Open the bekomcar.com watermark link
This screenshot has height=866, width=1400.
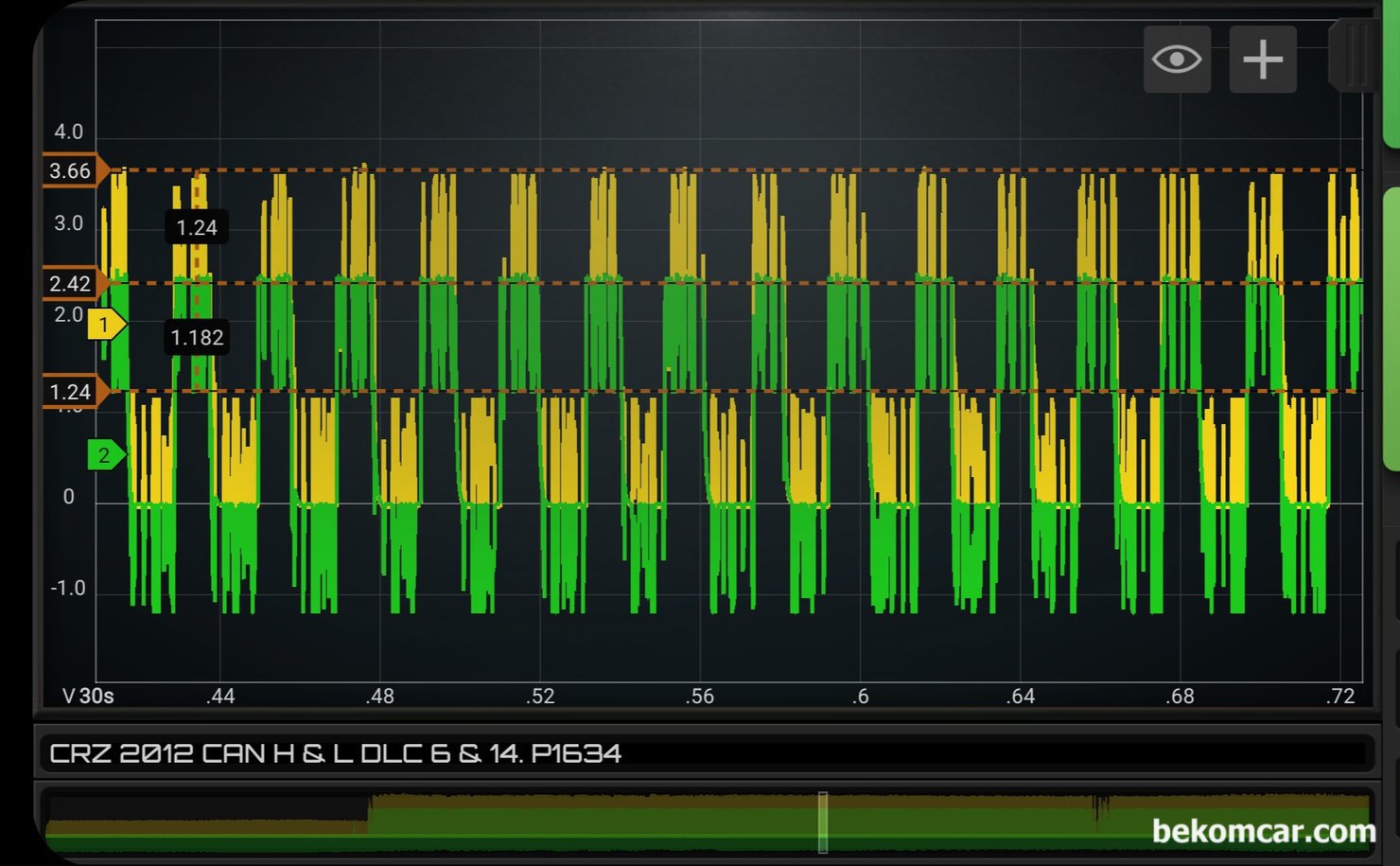pyautogui.click(x=1264, y=831)
